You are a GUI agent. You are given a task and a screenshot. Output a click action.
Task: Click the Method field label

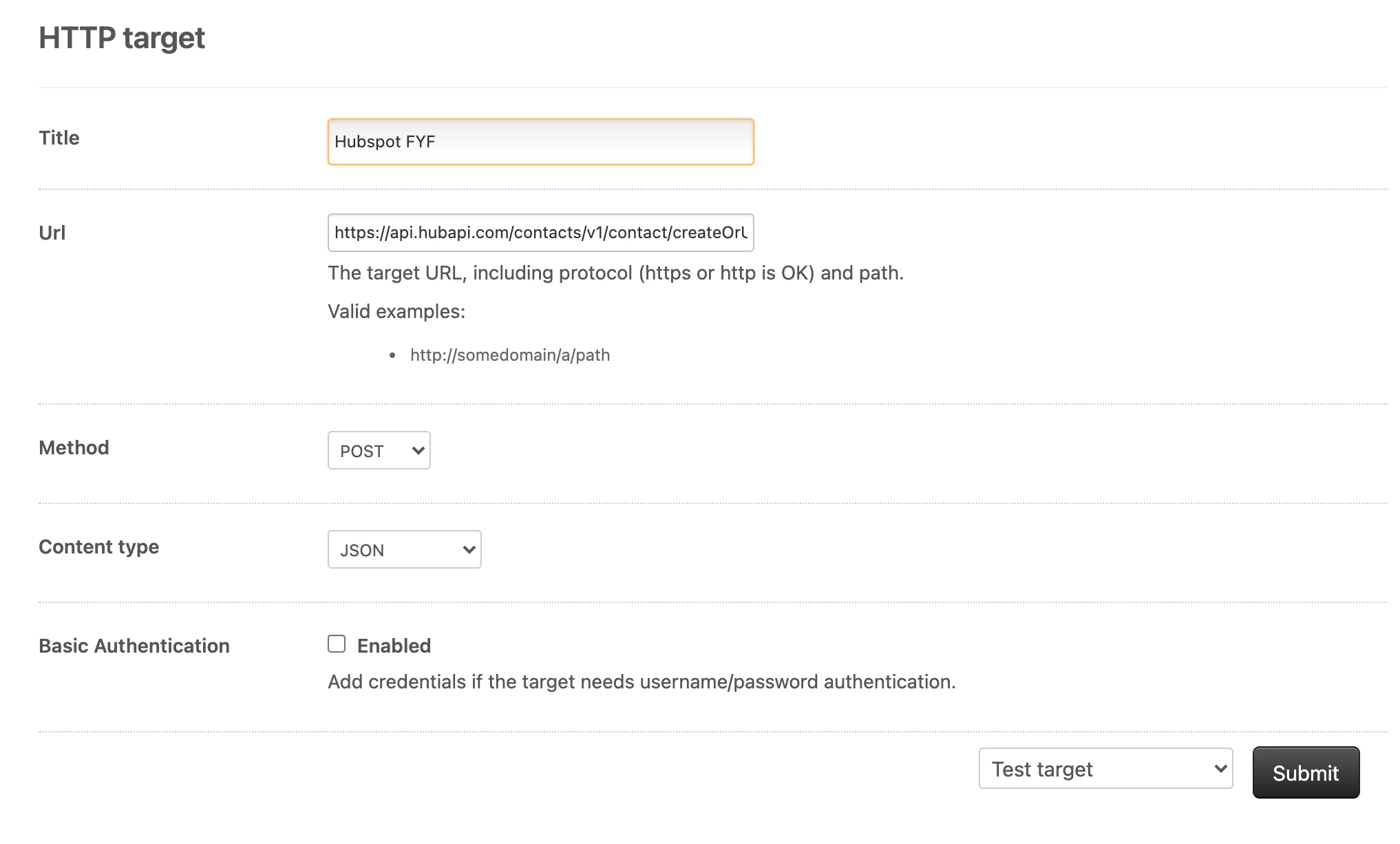pyautogui.click(x=74, y=447)
